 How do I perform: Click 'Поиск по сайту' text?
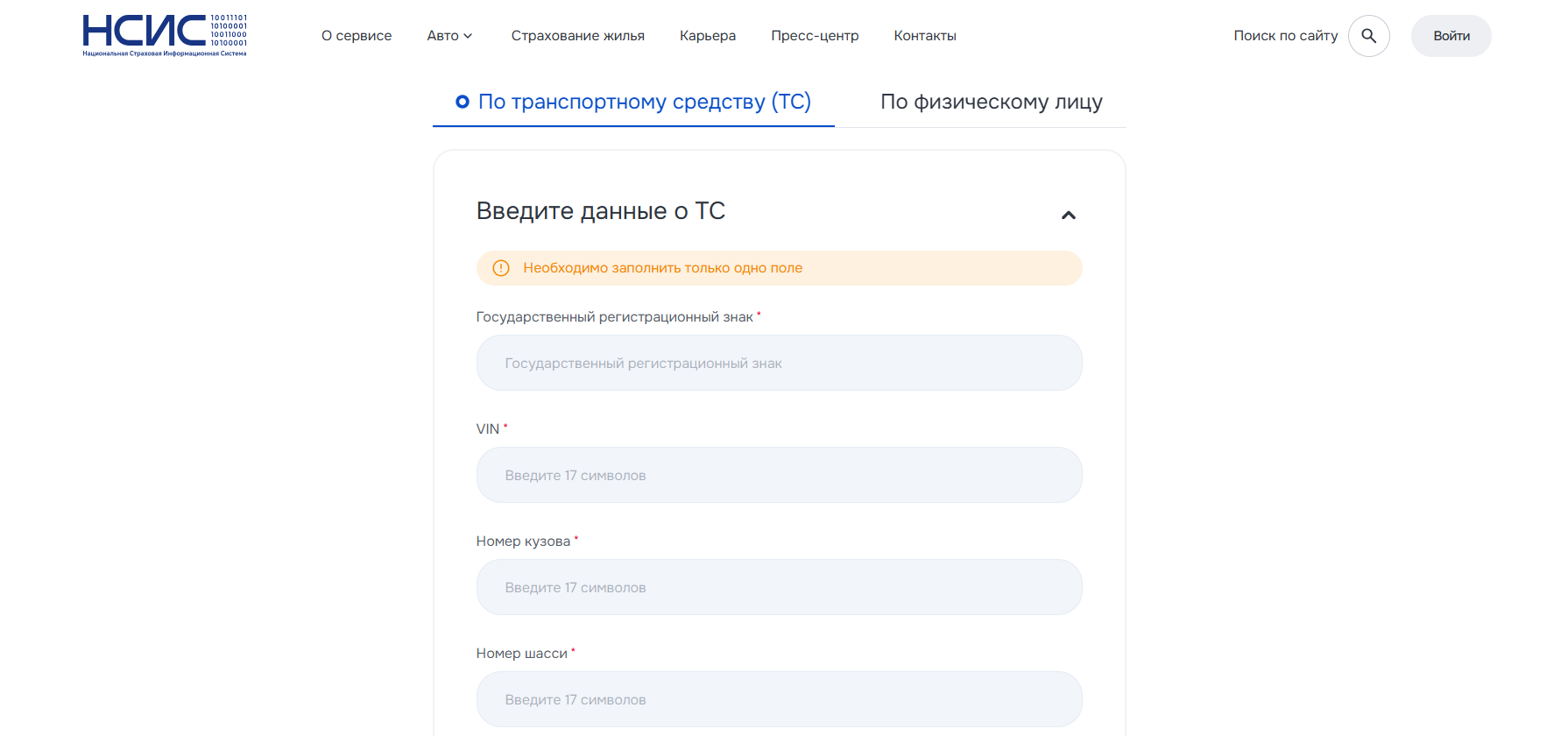[x=1285, y=35]
